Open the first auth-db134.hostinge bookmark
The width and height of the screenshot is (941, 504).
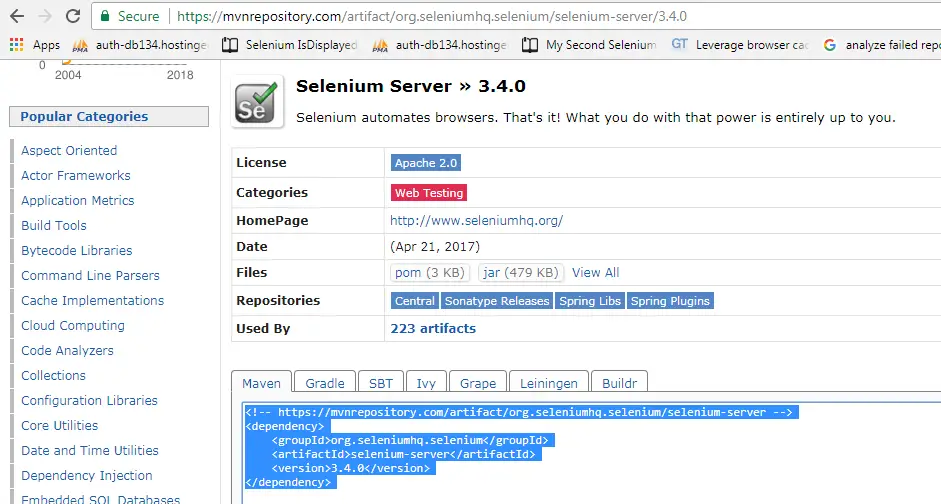pyautogui.click(x=140, y=45)
